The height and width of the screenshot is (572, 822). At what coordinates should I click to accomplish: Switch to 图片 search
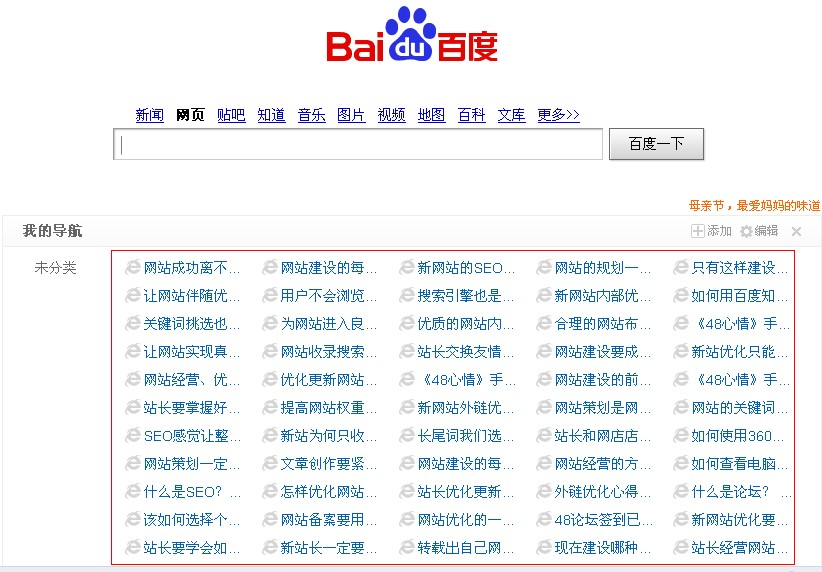pos(351,115)
